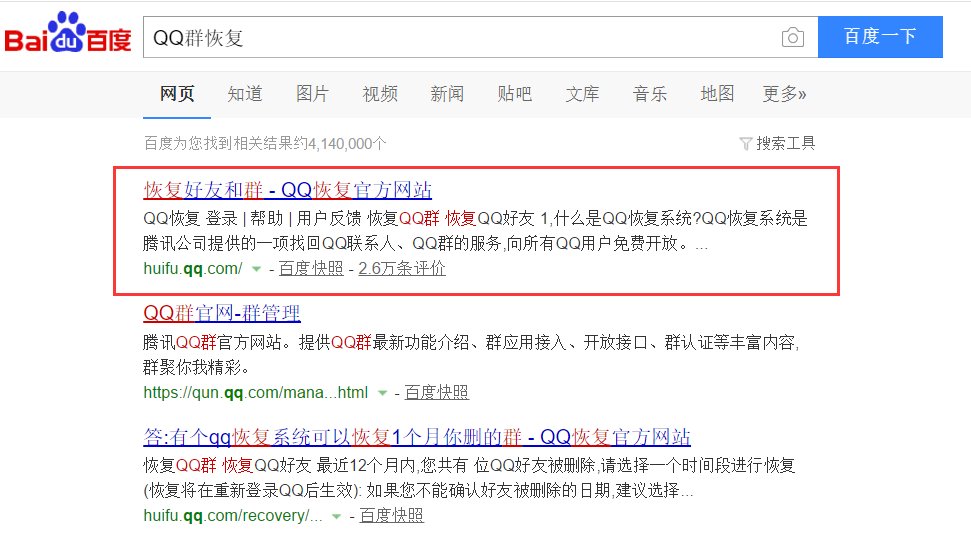
Task: Click snippet text starting QQ恢复 登录 | 帮助
Action: coord(475,231)
